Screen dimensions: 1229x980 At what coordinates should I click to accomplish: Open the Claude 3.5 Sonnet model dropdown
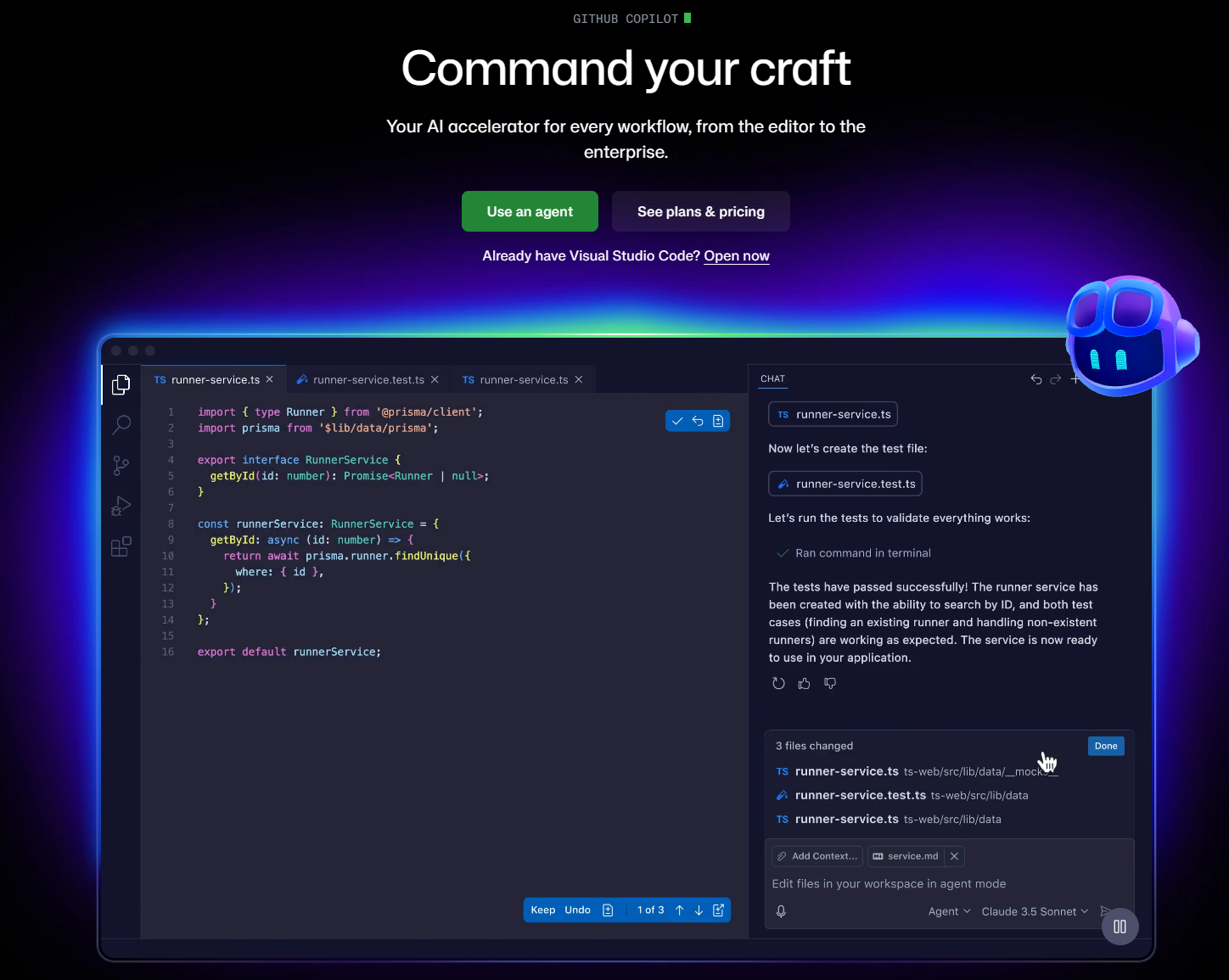pyautogui.click(x=1035, y=911)
